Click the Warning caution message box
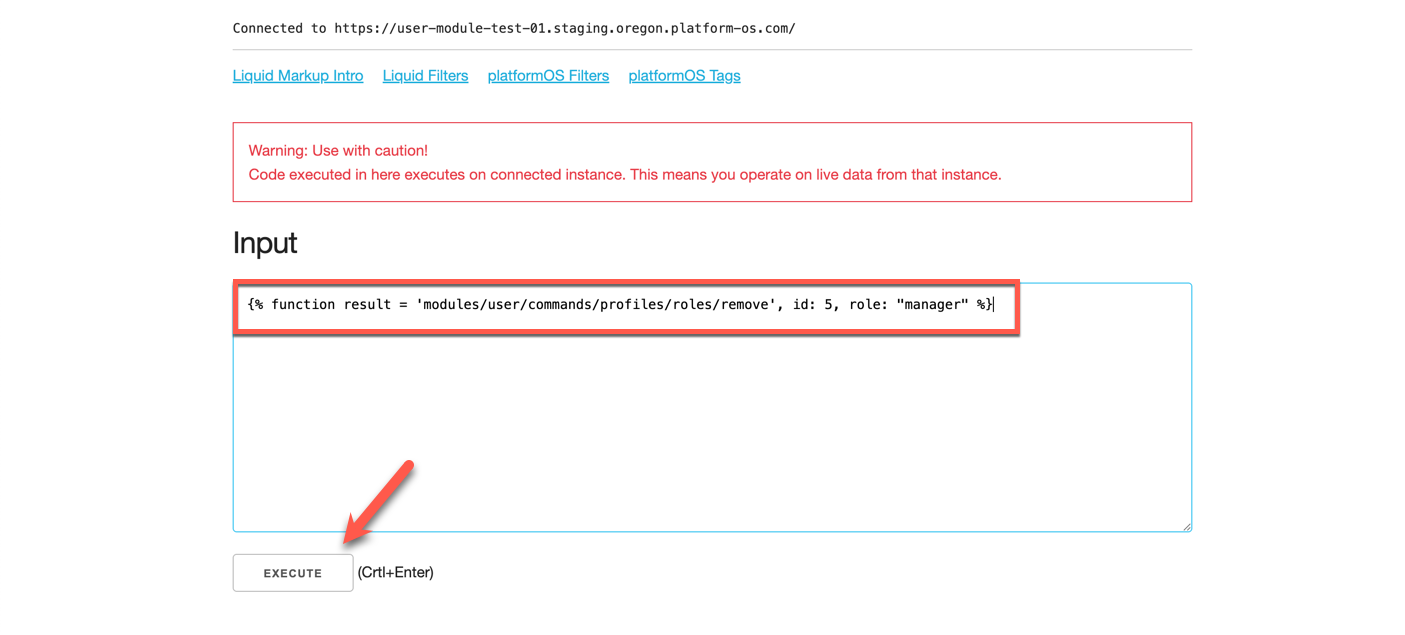The height and width of the screenshot is (635, 1405). [x=711, y=161]
